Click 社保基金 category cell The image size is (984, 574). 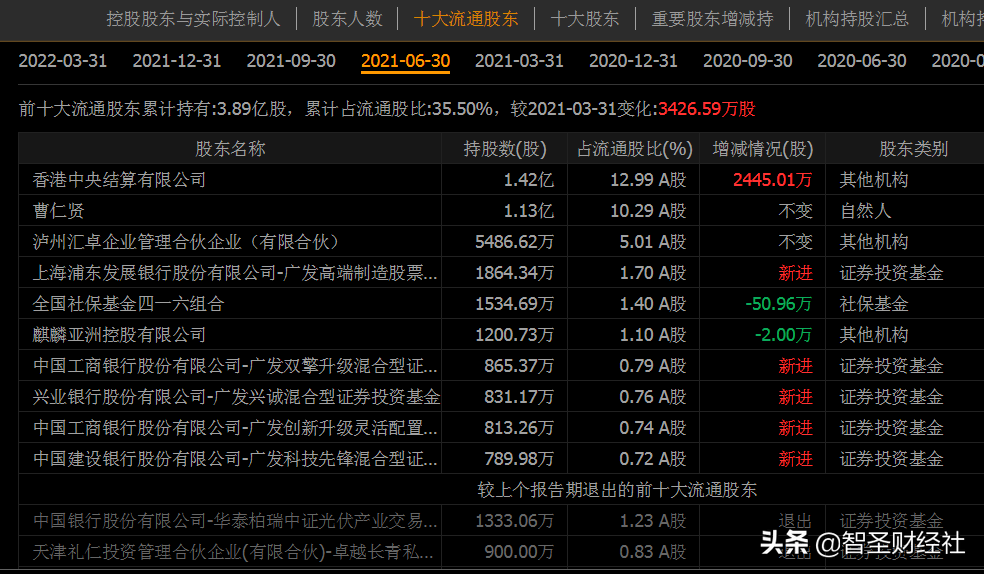click(x=874, y=304)
